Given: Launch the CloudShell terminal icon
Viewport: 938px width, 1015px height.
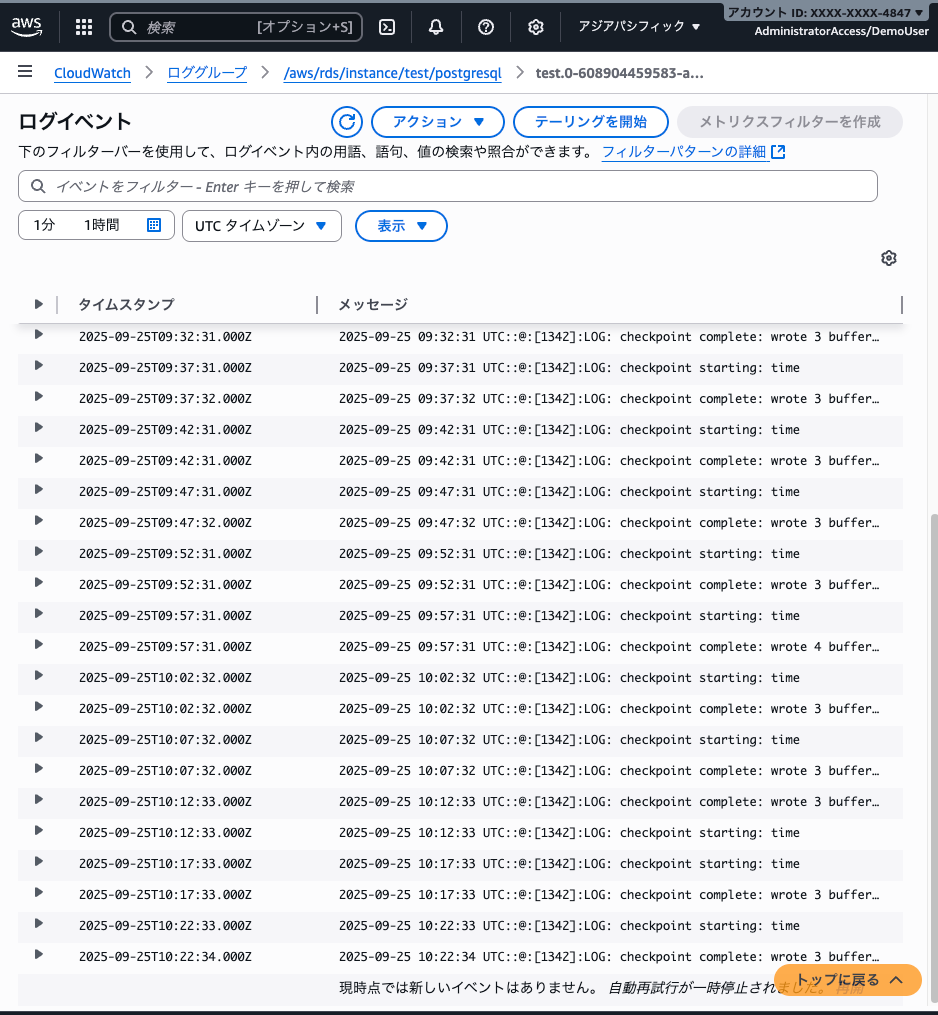Looking at the screenshot, I should tap(387, 27).
